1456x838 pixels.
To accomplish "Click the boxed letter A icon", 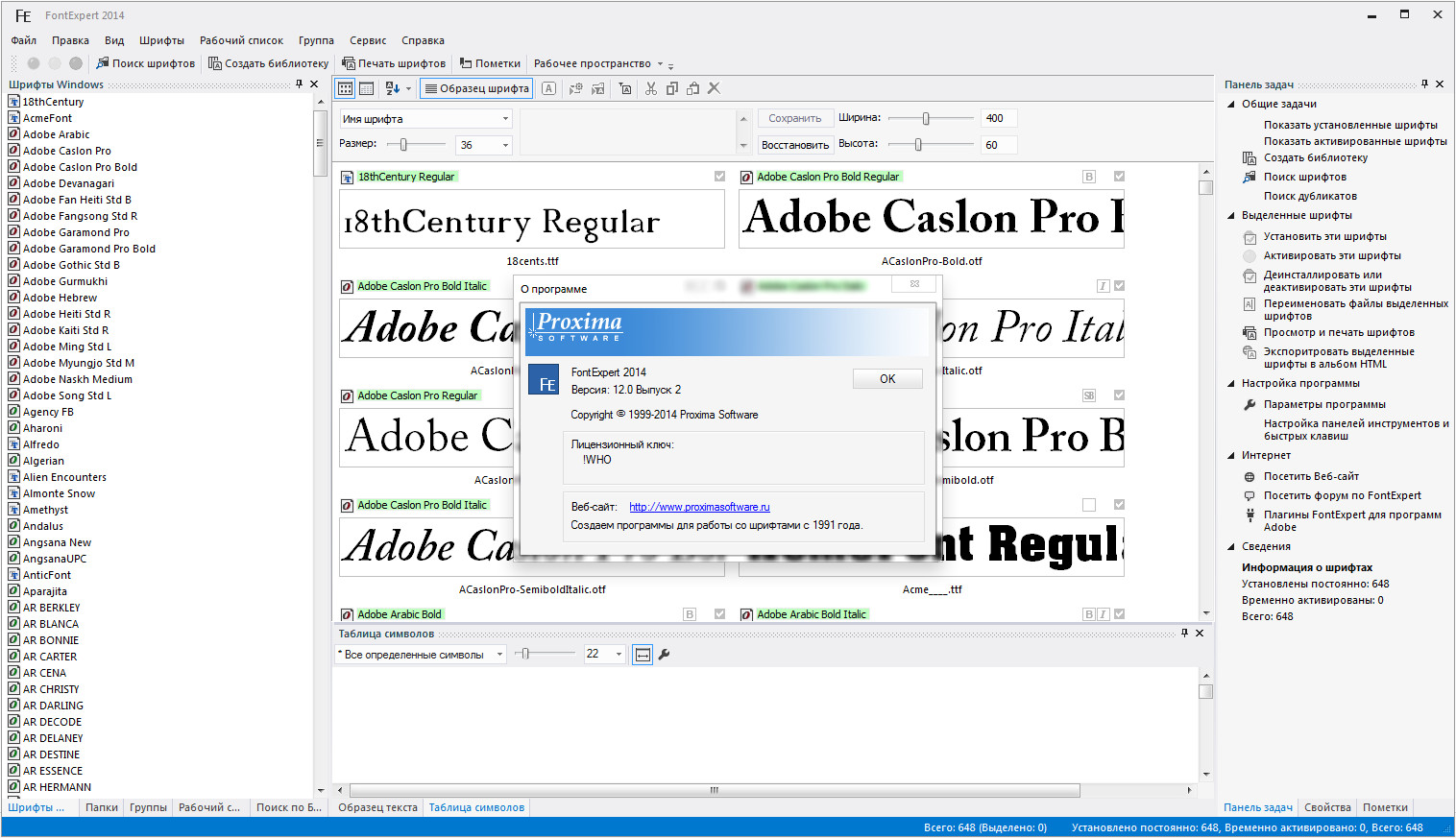I will [x=548, y=88].
